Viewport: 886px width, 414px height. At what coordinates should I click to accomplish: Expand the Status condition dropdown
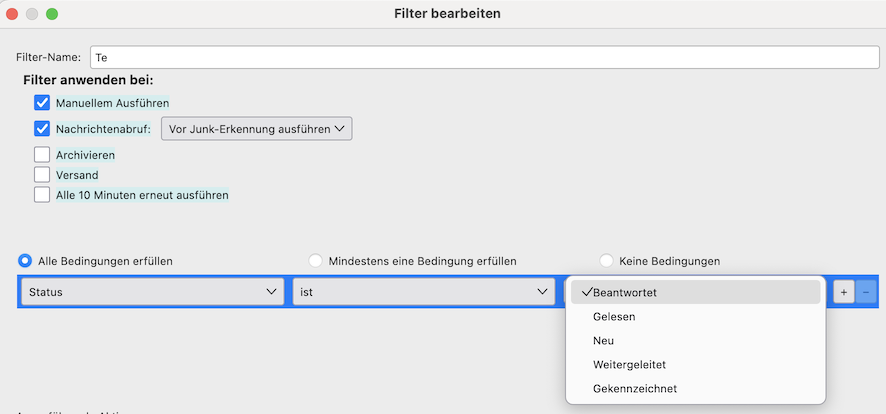(152, 291)
